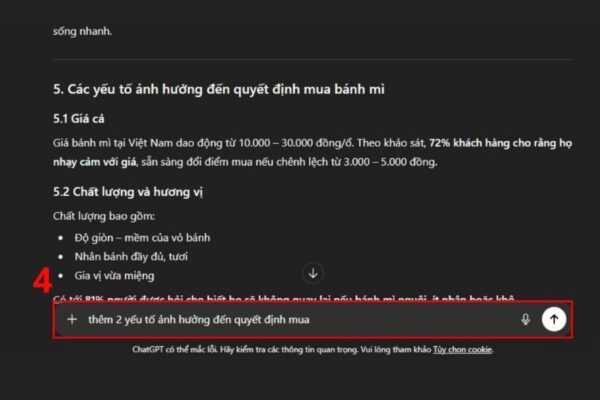Click heading "5. Các yếu tố ảnh hưởng"
Screen dimensions: 600x400
click(x=219, y=89)
